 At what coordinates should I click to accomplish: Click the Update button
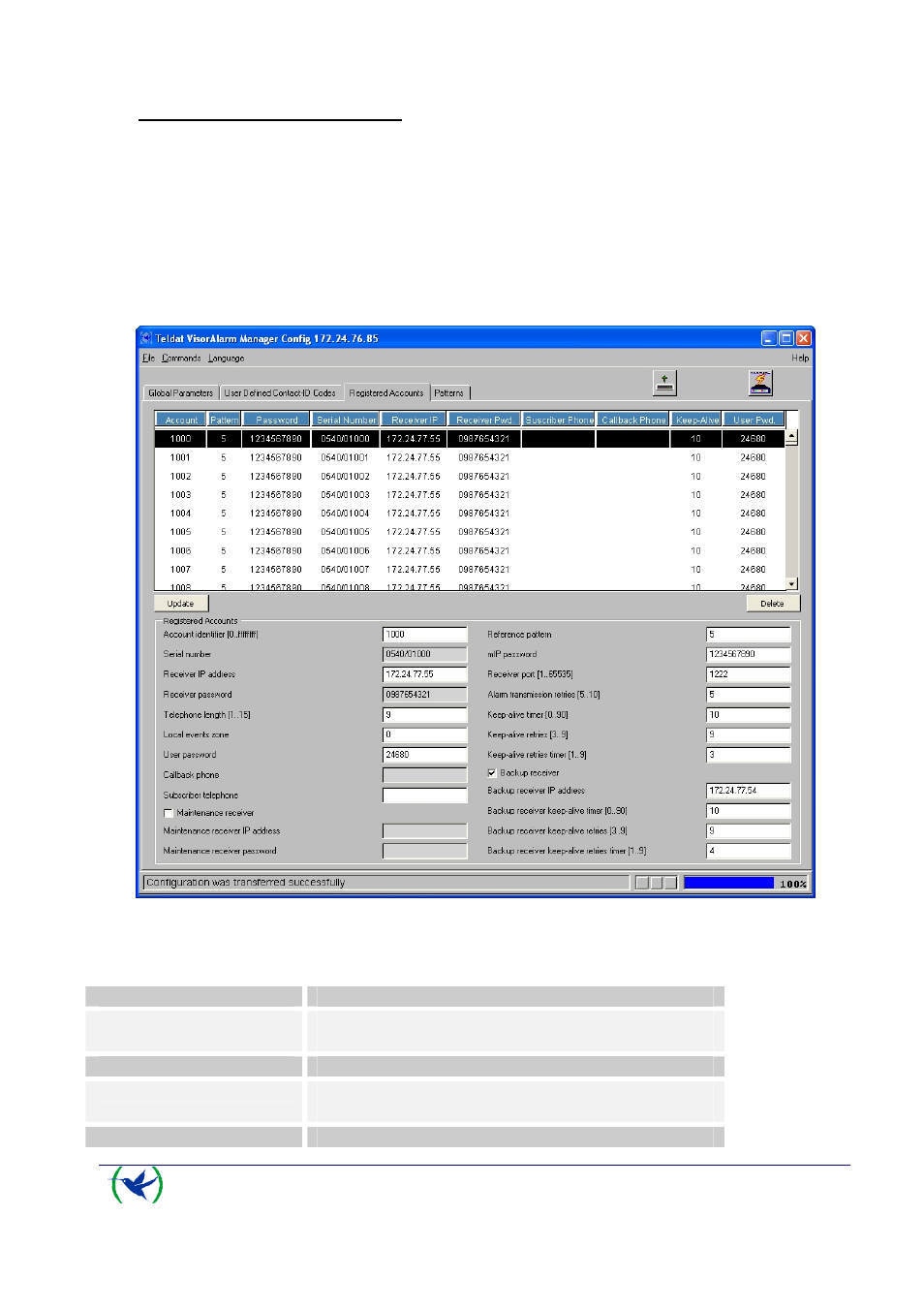point(180,604)
